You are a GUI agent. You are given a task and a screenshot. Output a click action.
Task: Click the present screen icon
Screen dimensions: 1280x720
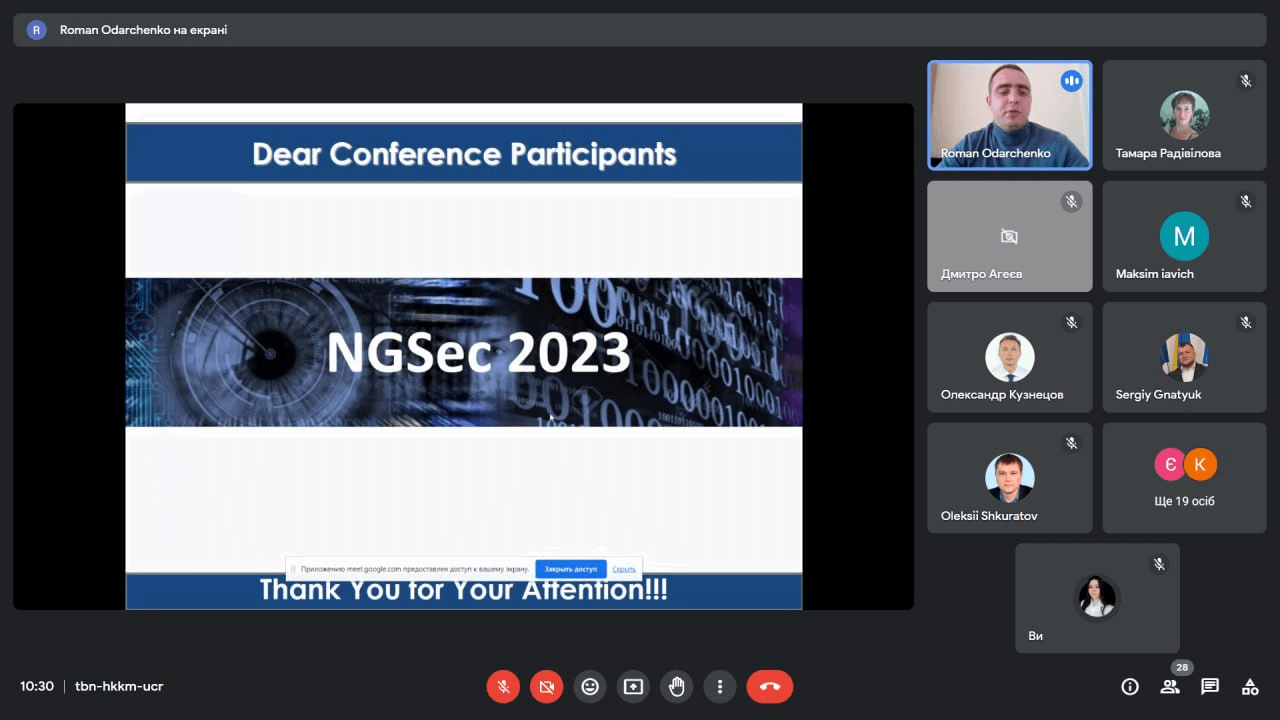point(633,687)
